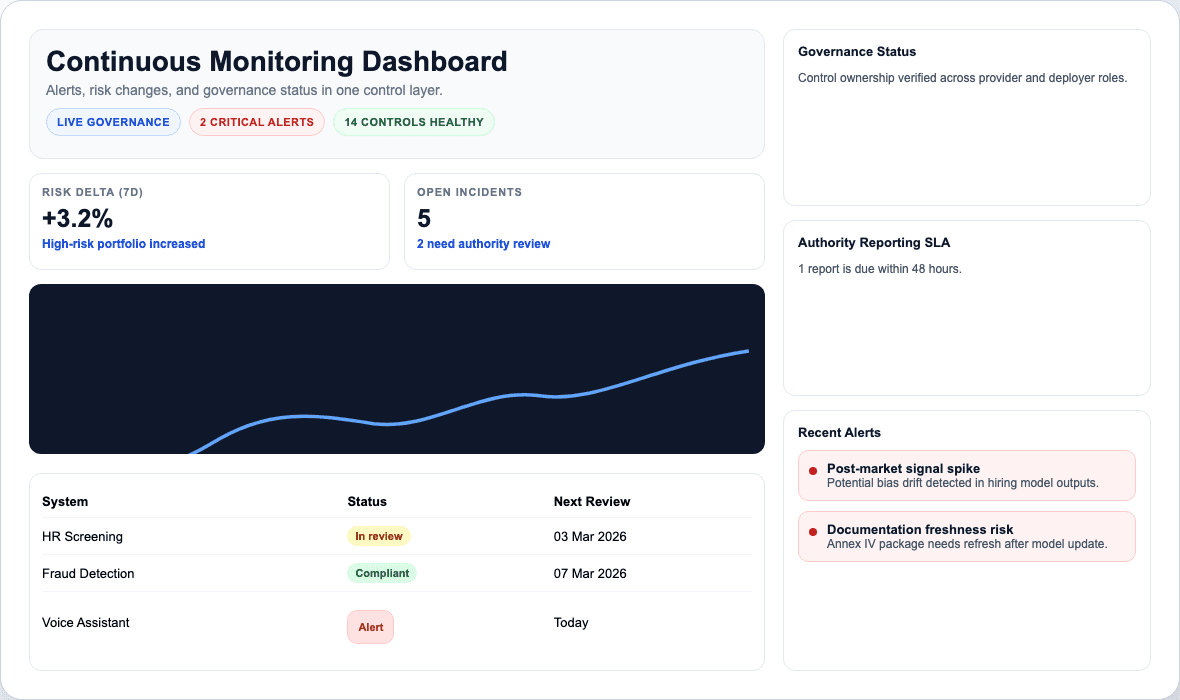
Task: Expand the RISK DELTA (7D) card
Action: point(209,221)
